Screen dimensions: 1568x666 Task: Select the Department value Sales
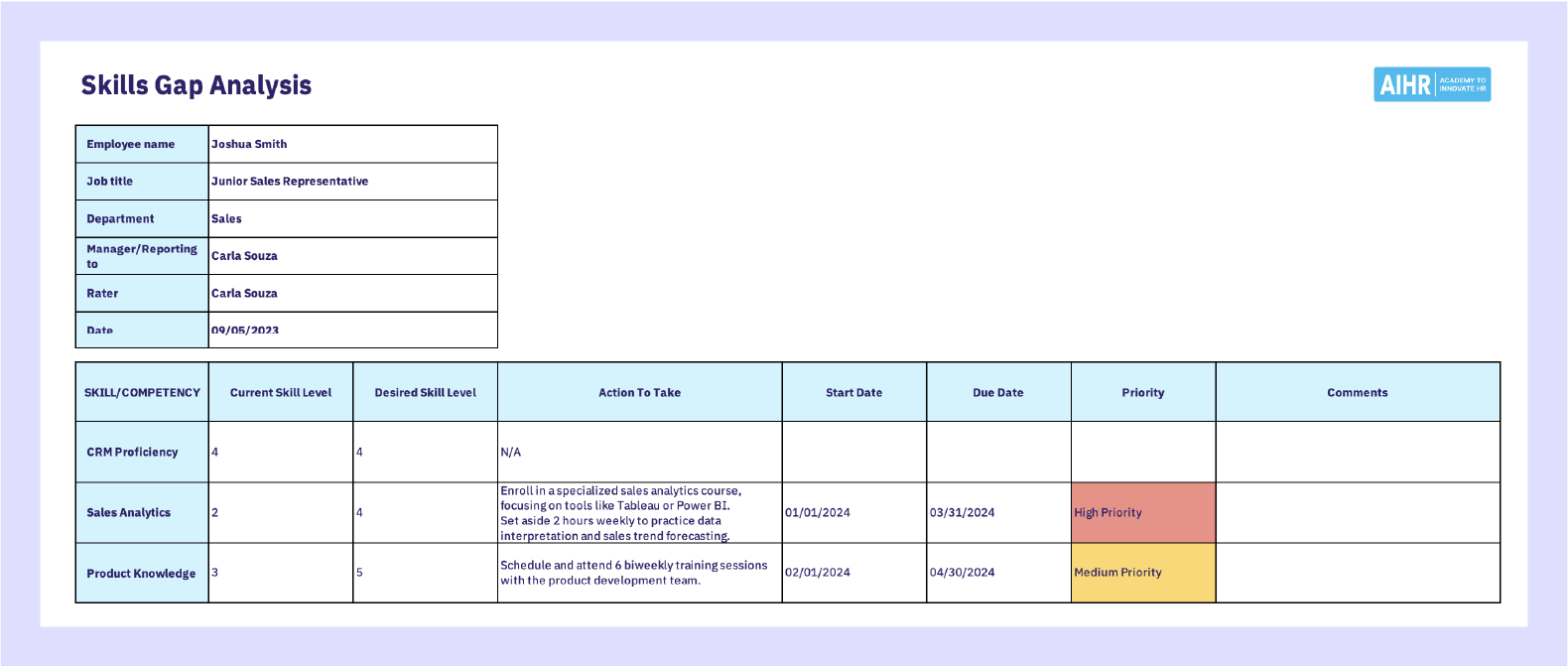coord(352,219)
